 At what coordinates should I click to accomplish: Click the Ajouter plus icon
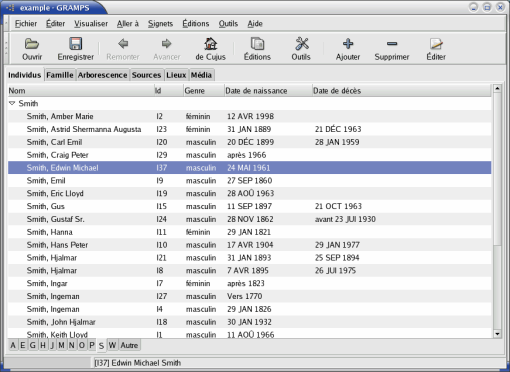point(348,44)
